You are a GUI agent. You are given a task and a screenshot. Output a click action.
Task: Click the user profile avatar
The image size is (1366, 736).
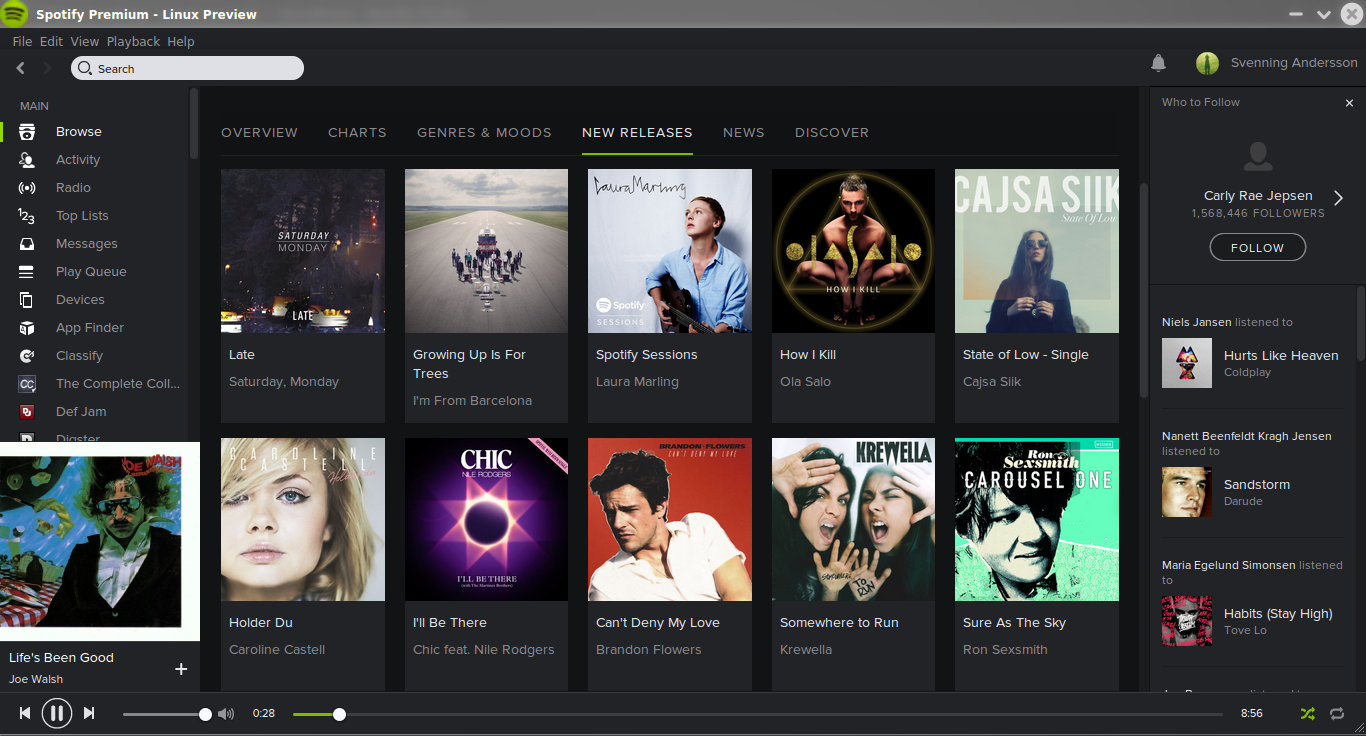click(1207, 63)
